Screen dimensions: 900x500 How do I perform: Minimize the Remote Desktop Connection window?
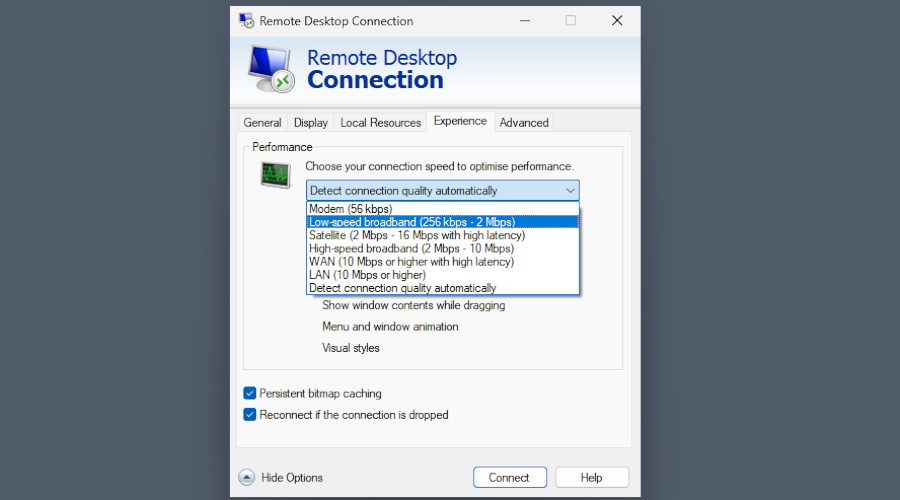pyautogui.click(x=525, y=21)
